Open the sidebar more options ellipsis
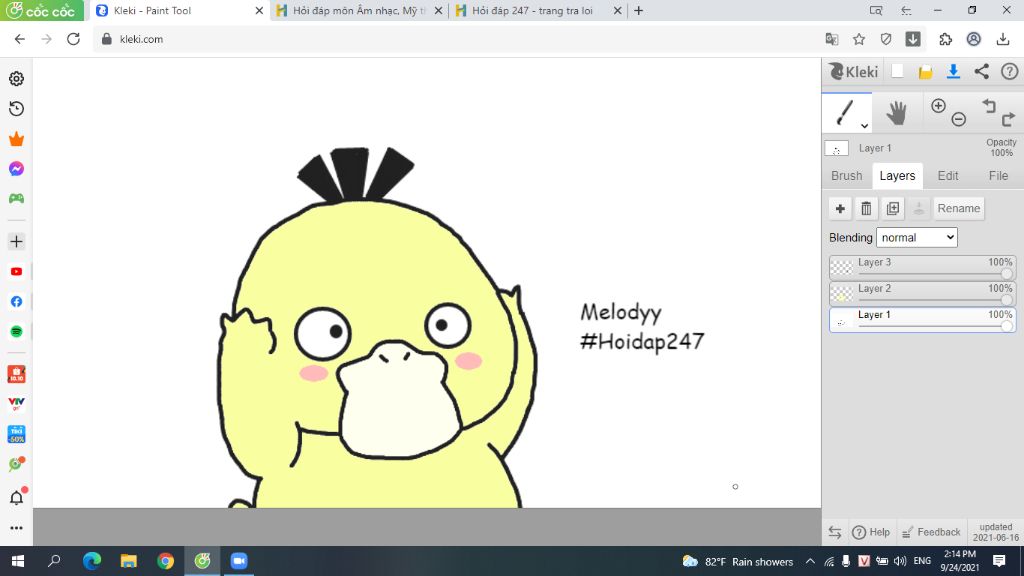The height and width of the screenshot is (576, 1024). pyautogui.click(x=16, y=528)
